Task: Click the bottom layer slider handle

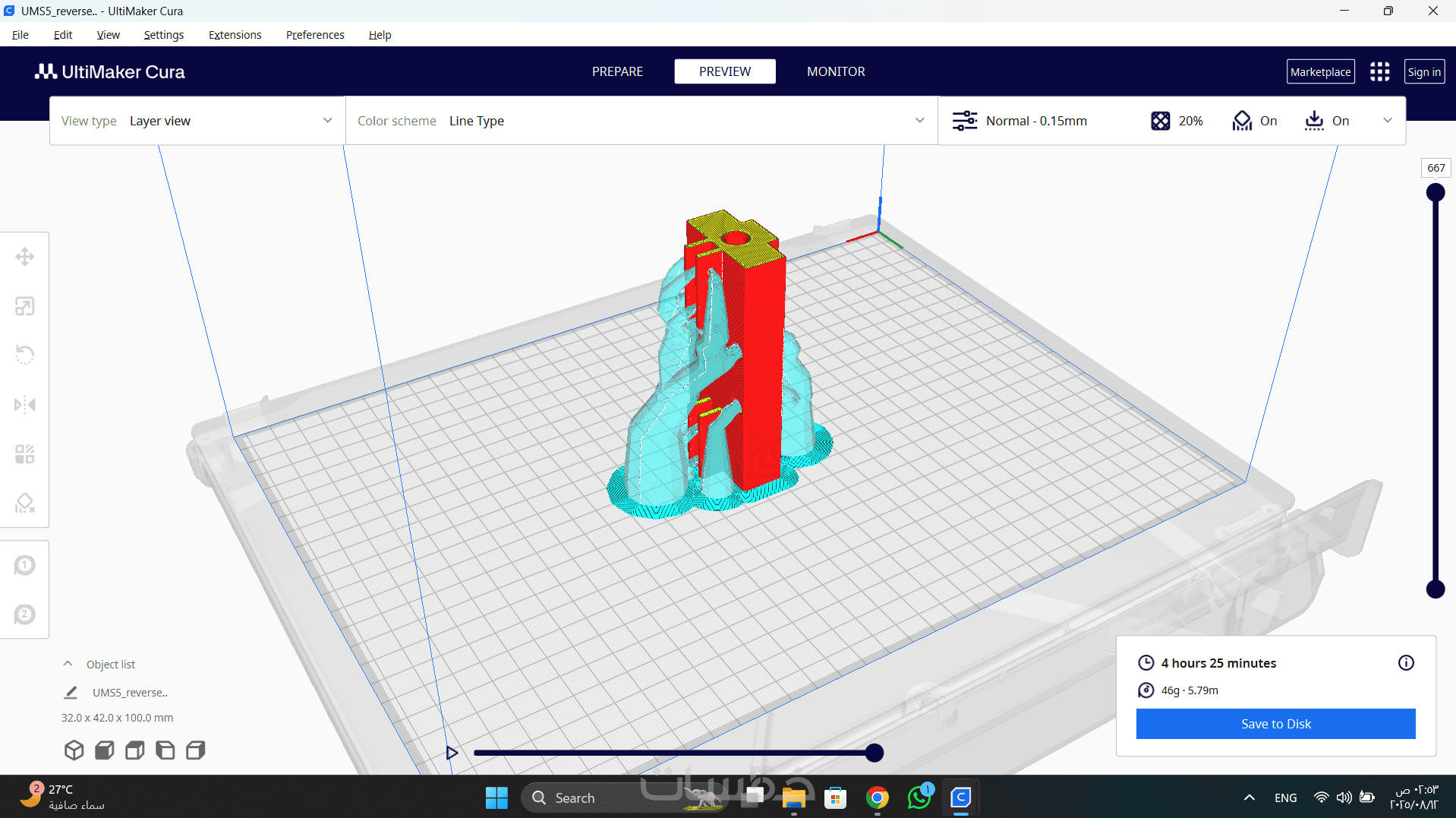Action: click(x=1436, y=589)
